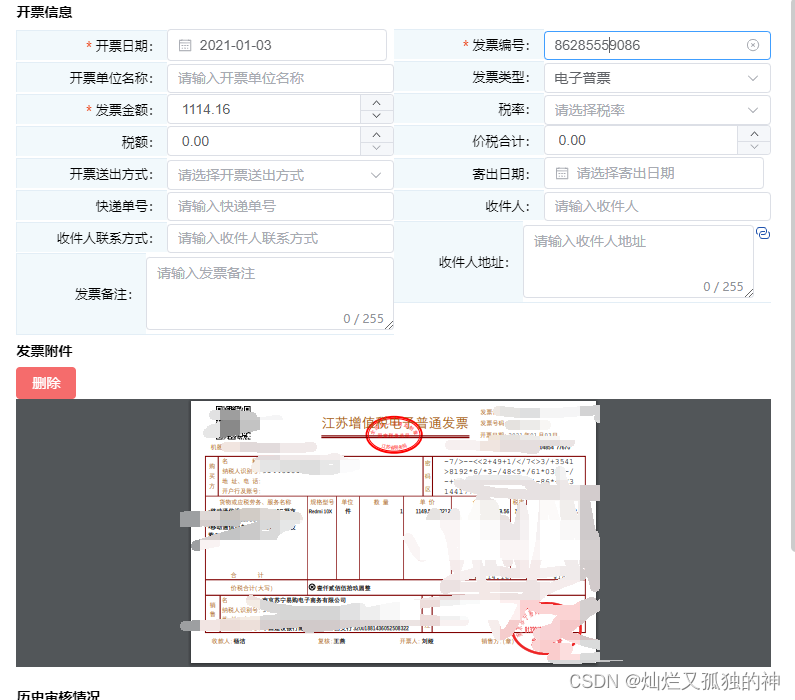Click into the 发票编号 input field
Viewport: 795px width, 700px height.
(657, 46)
